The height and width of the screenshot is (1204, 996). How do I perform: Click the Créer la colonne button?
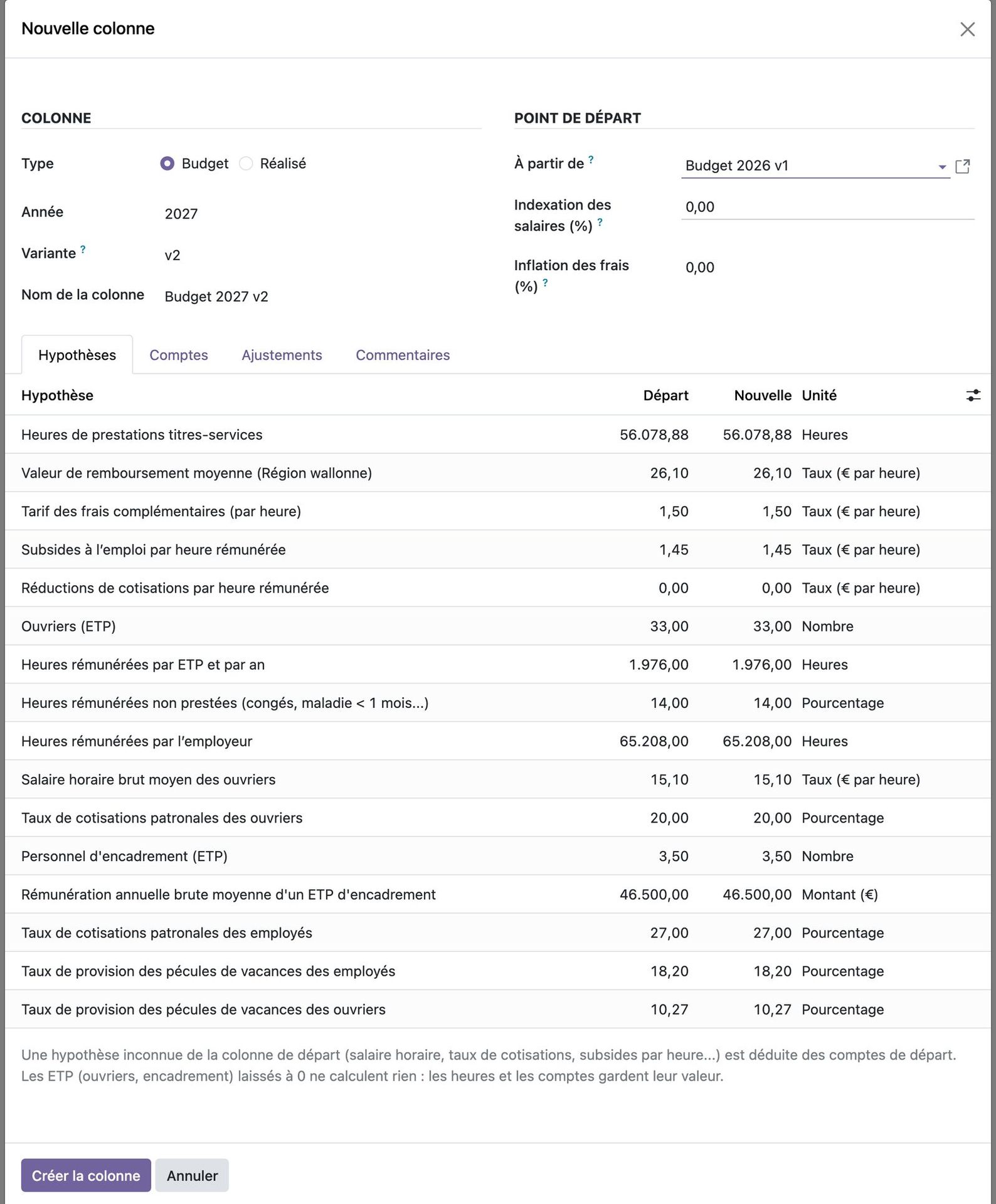click(x=86, y=1175)
